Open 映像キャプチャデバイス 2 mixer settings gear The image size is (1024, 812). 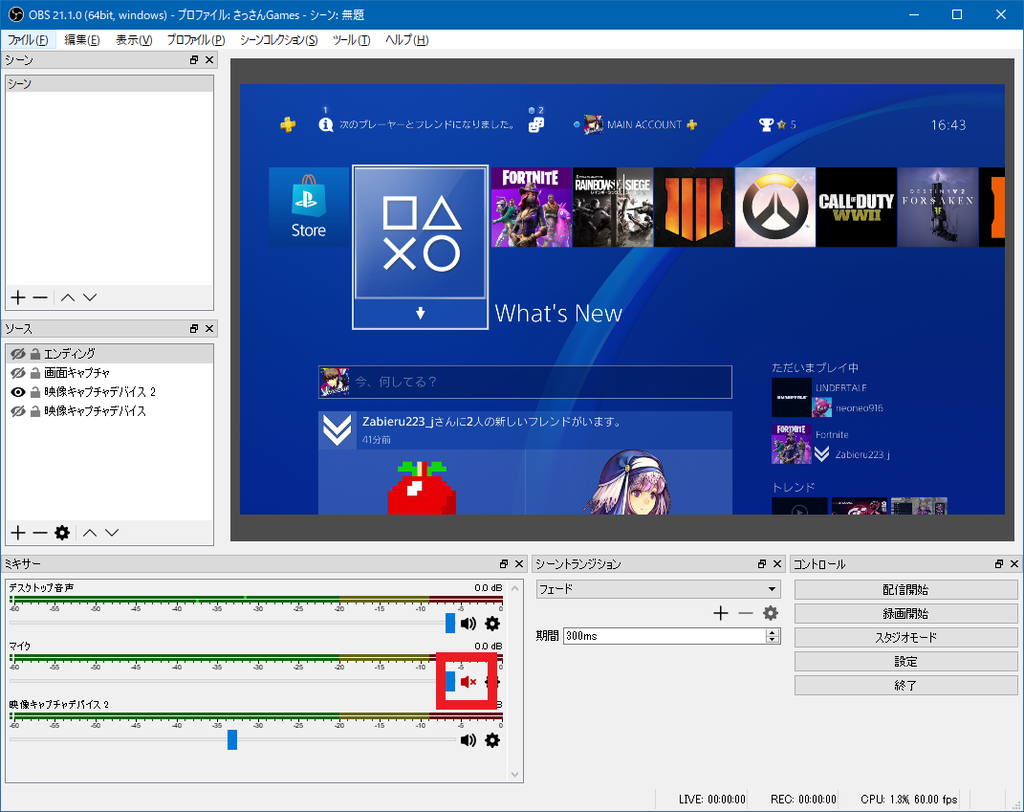click(492, 740)
